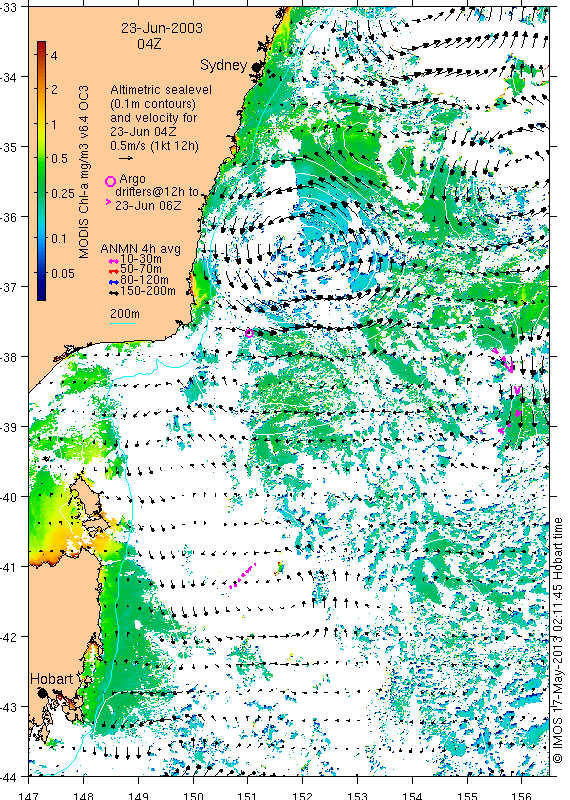Click the red 50-70m ANMN arrow
Image resolution: width=570 pixels, height=800 pixels.
(114, 271)
